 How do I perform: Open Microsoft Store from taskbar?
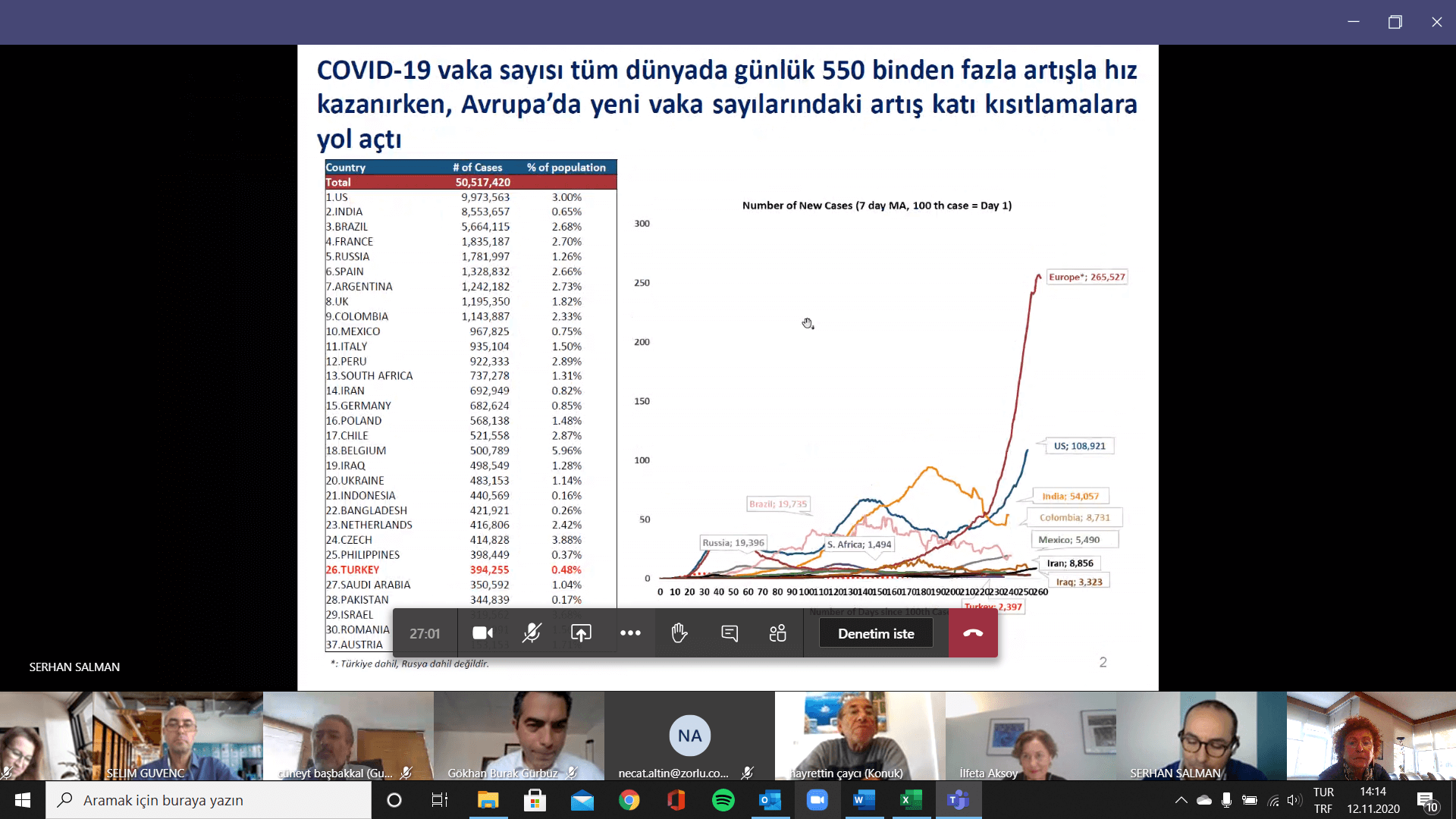pos(535,800)
